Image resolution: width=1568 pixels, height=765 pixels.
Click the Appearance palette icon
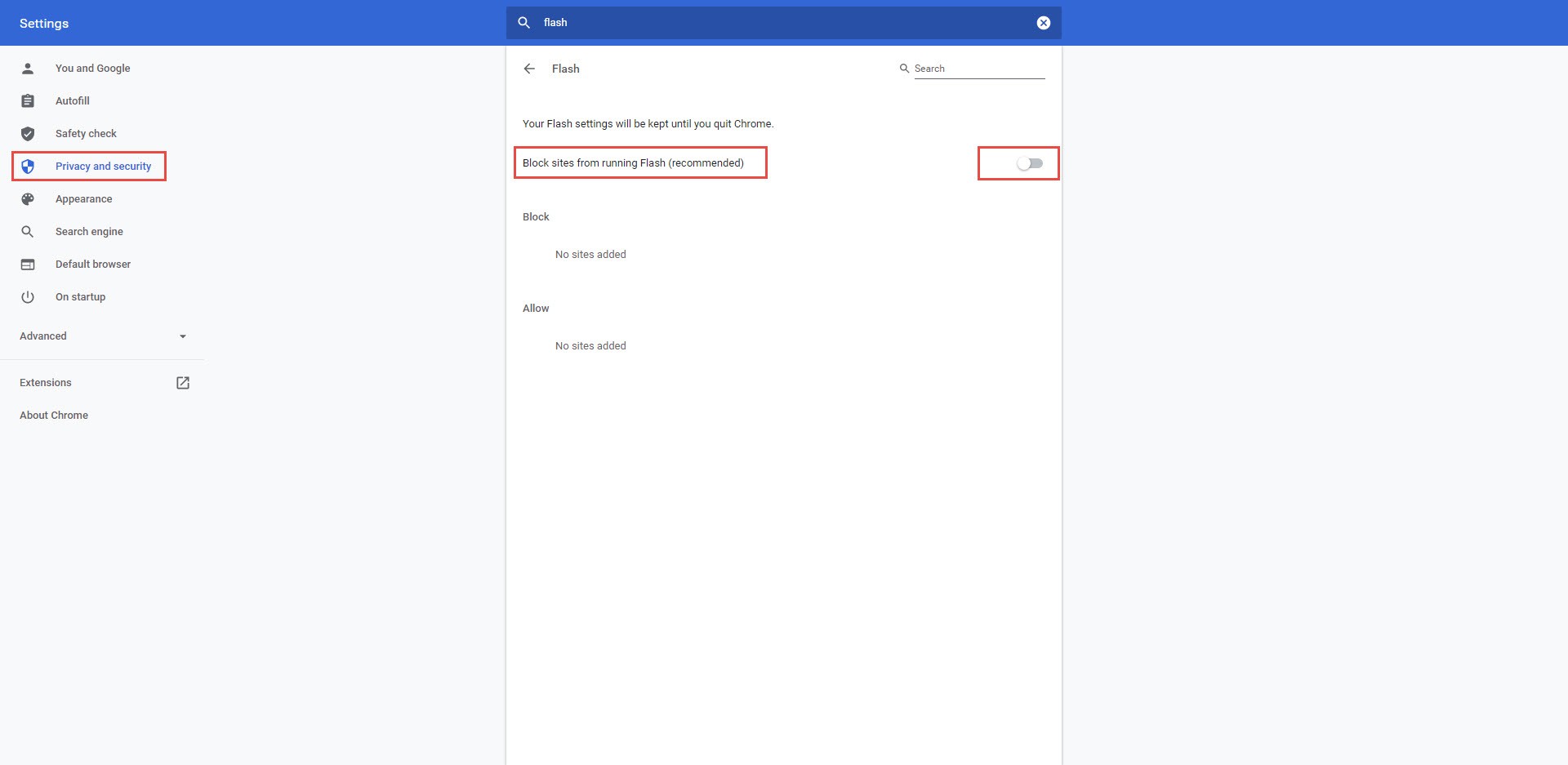pyautogui.click(x=28, y=199)
